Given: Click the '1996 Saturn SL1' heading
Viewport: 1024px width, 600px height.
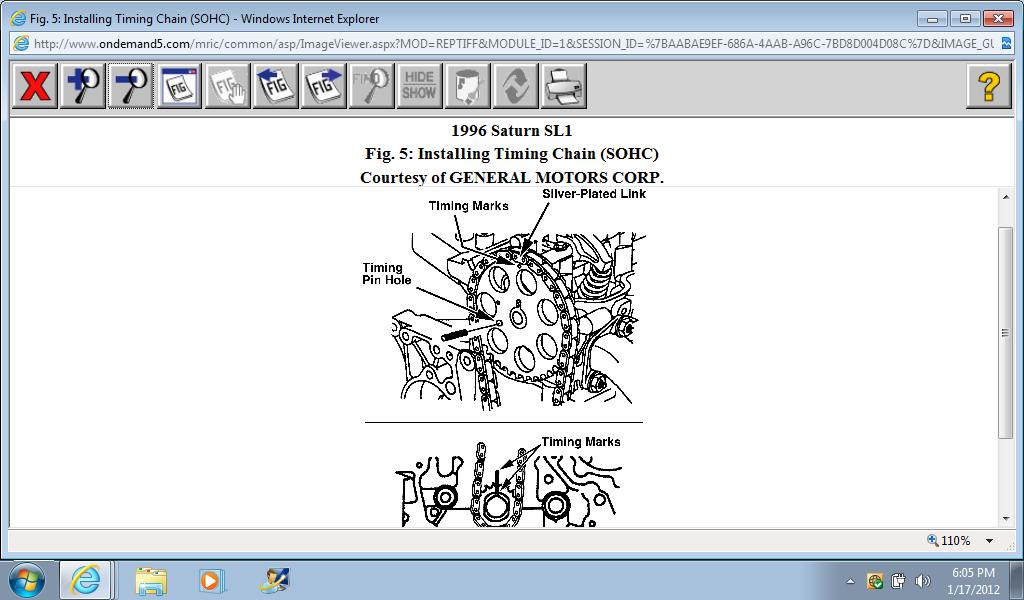Looking at the screenshot, I should (x=511, y=131).
